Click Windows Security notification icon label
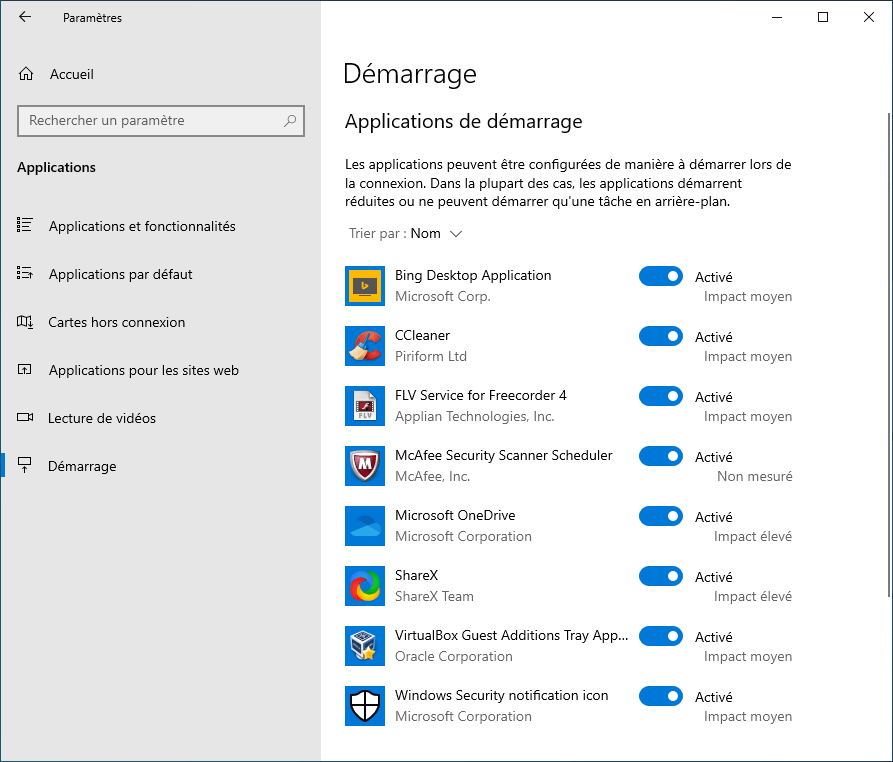The image size is (893, 762). point(501,695)
